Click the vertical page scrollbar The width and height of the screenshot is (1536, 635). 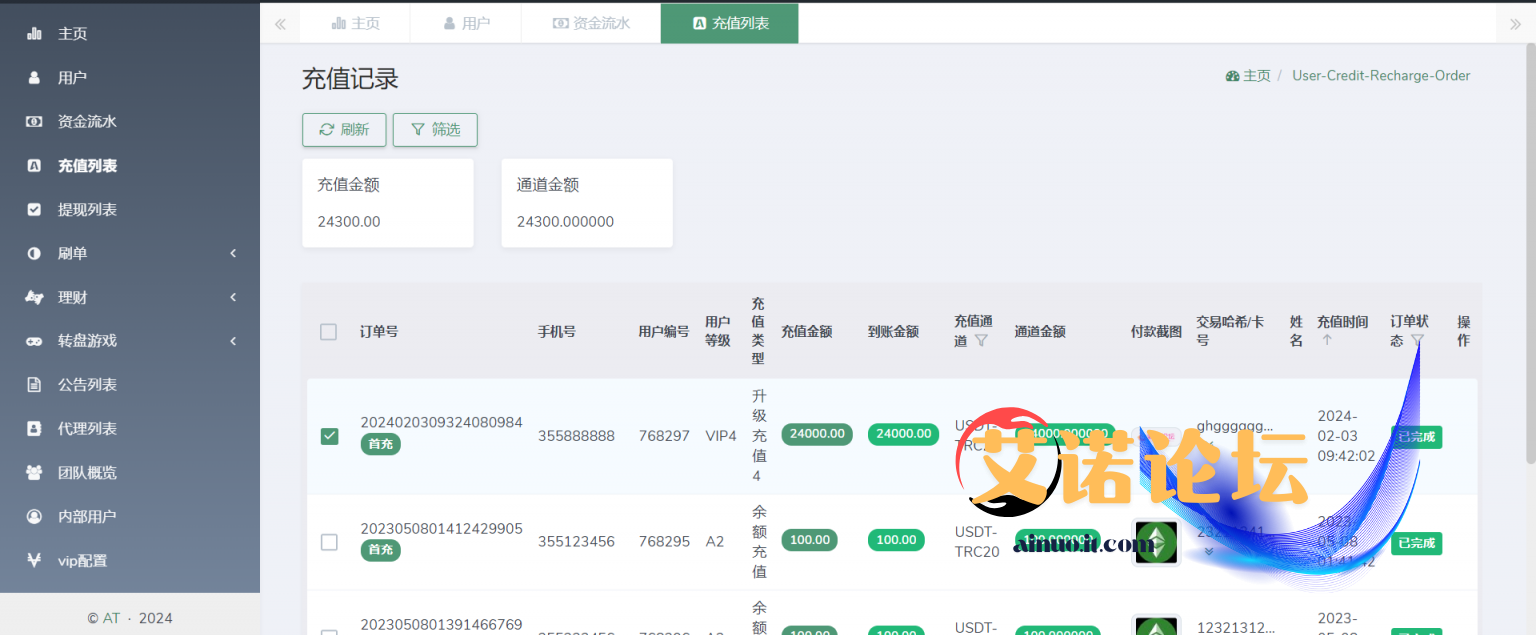(x=1530, y=254)
